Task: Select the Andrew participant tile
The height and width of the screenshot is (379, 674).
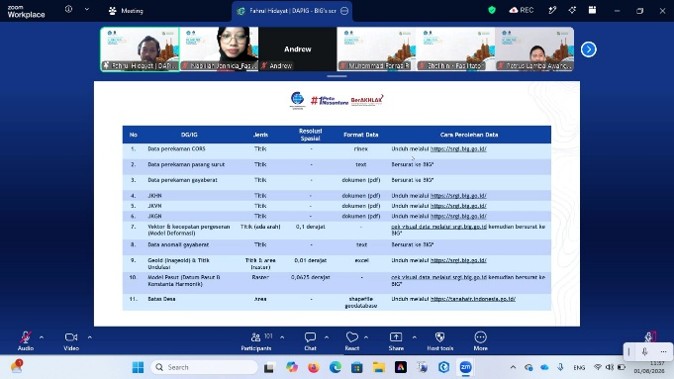Action: 297,49
